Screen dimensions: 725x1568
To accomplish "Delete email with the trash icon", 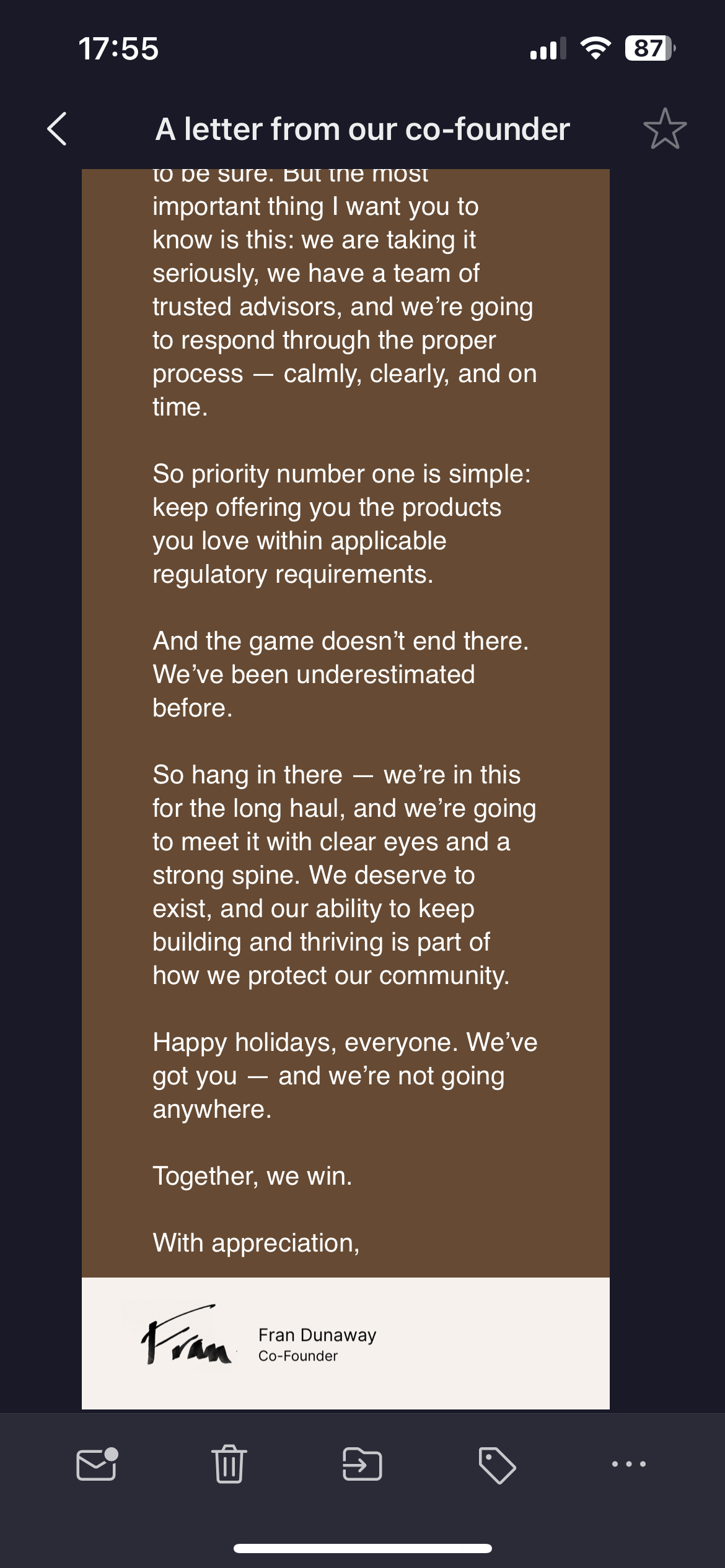I will [x=229, y=1465].
